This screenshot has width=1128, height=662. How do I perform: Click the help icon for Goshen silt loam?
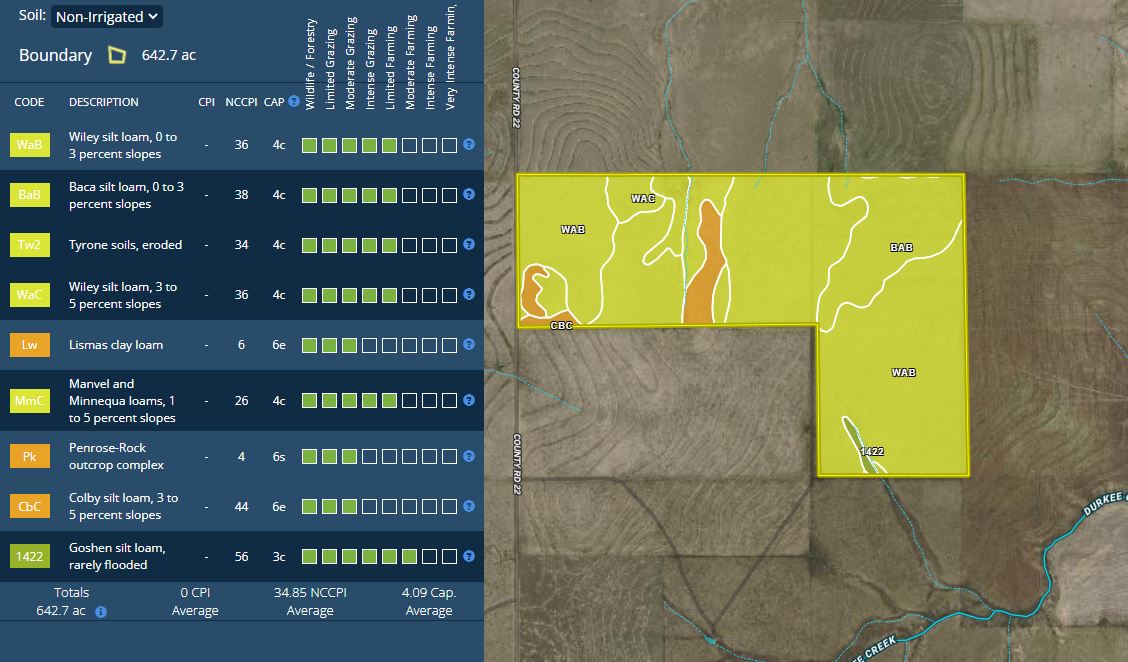click(469, 556)
